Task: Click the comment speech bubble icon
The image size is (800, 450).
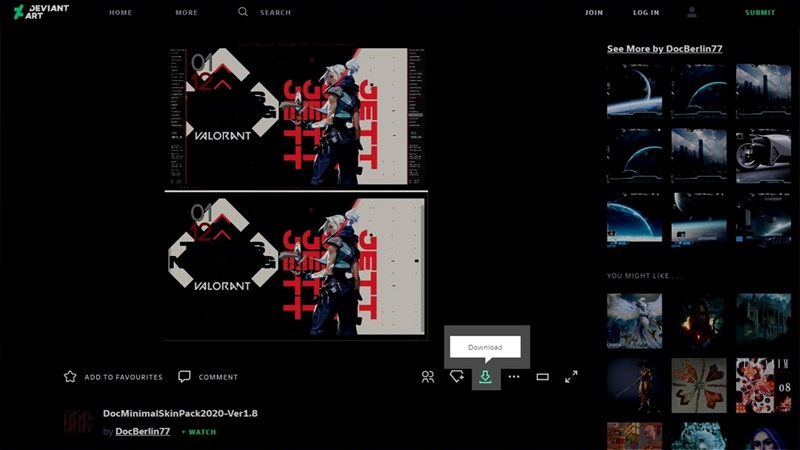Action: pyautogui.click(x=184, y=377)
